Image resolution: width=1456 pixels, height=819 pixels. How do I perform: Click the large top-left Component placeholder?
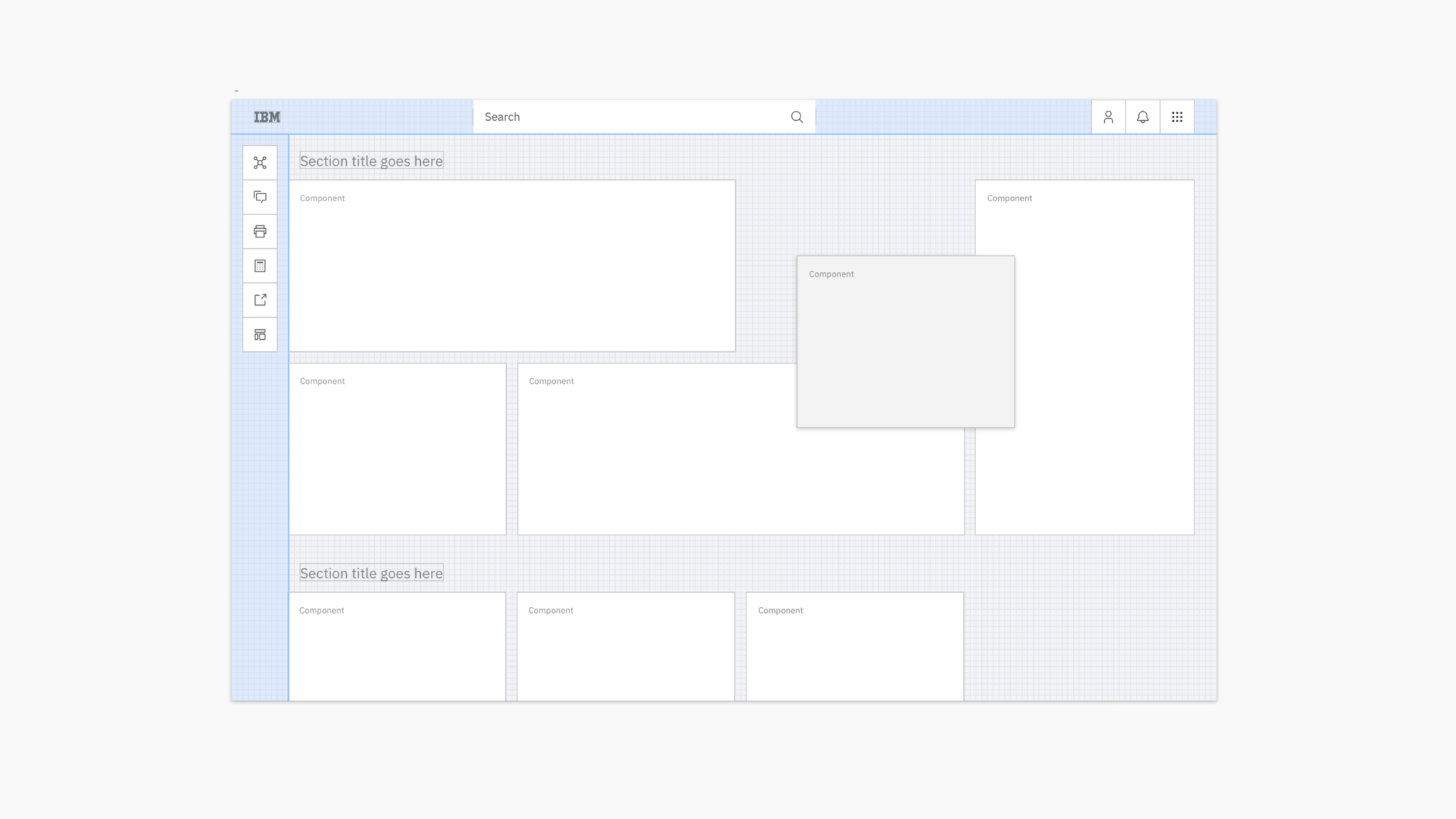click(x=512, y=266)
